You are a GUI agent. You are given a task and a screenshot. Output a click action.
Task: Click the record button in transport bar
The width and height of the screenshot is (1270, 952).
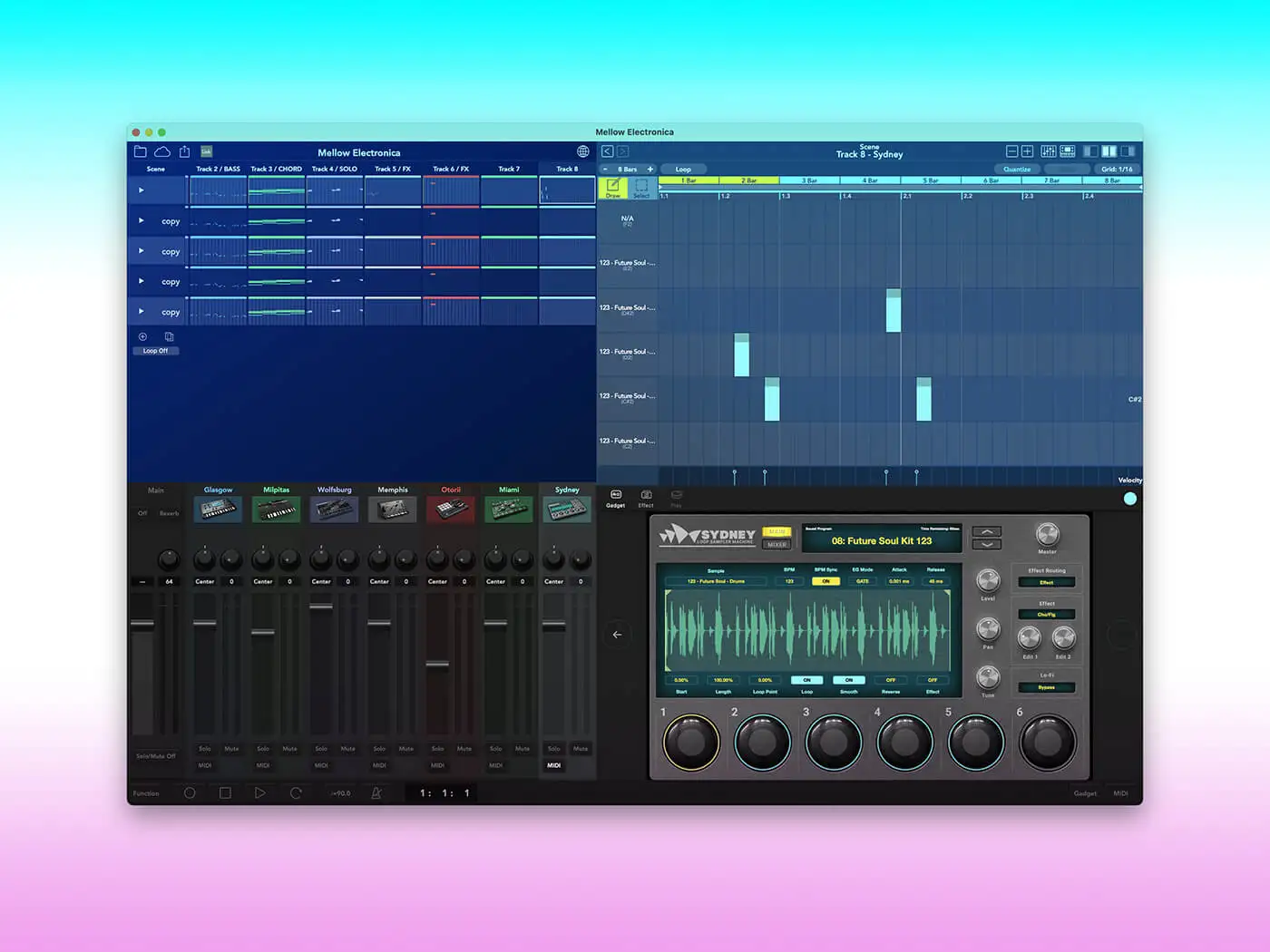point(190,792)
